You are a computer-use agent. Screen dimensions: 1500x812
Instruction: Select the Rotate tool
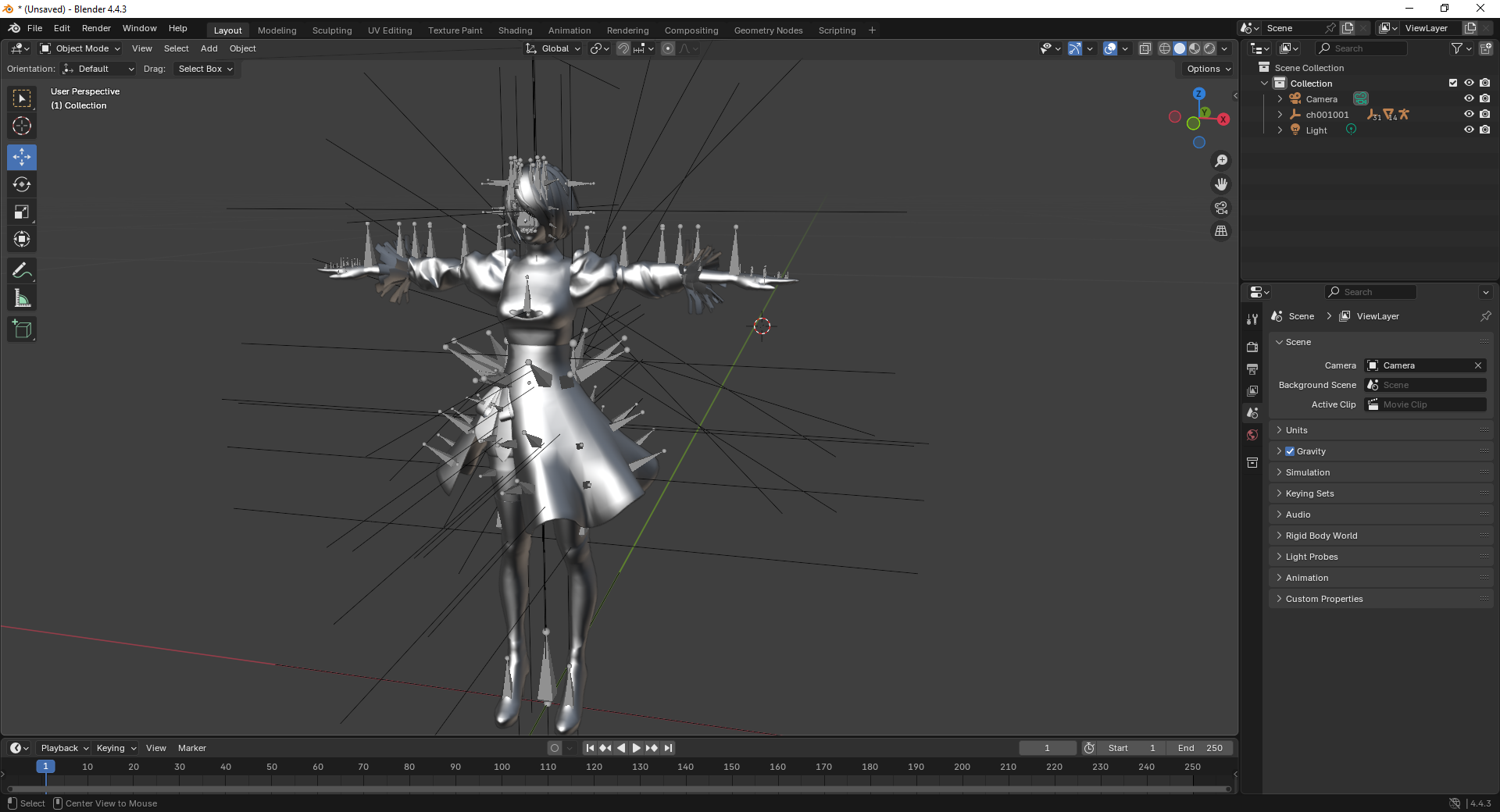click(22, 184)
